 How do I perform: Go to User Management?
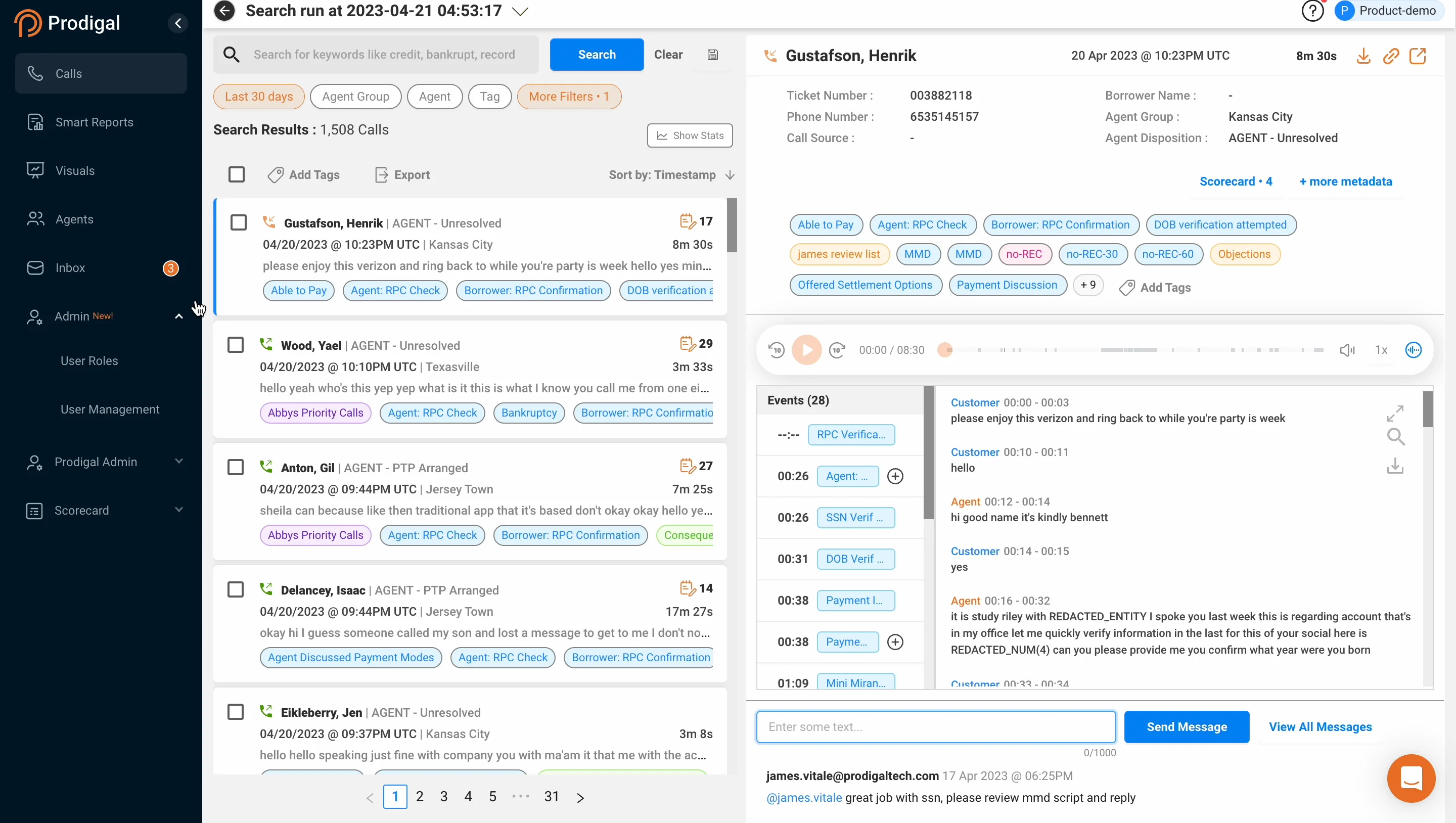[110, 409]
